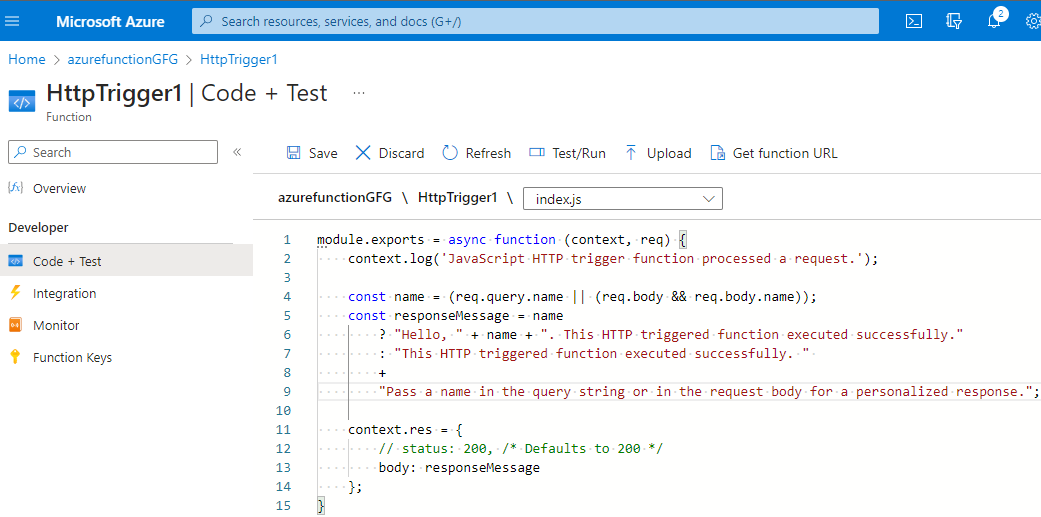Click Get function URL

774,153
